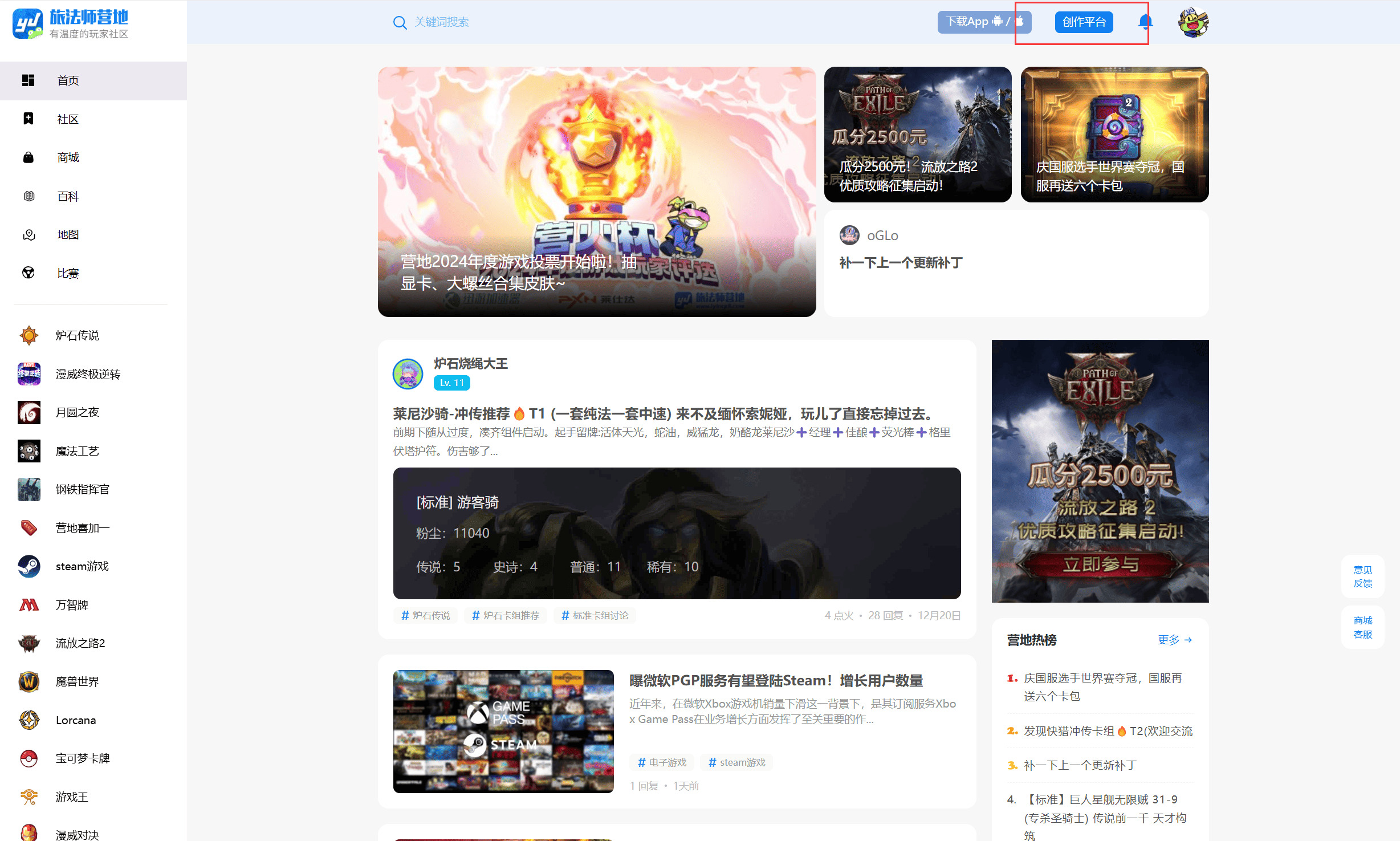Click username 炉石烧绳大王

click(470, 363)
